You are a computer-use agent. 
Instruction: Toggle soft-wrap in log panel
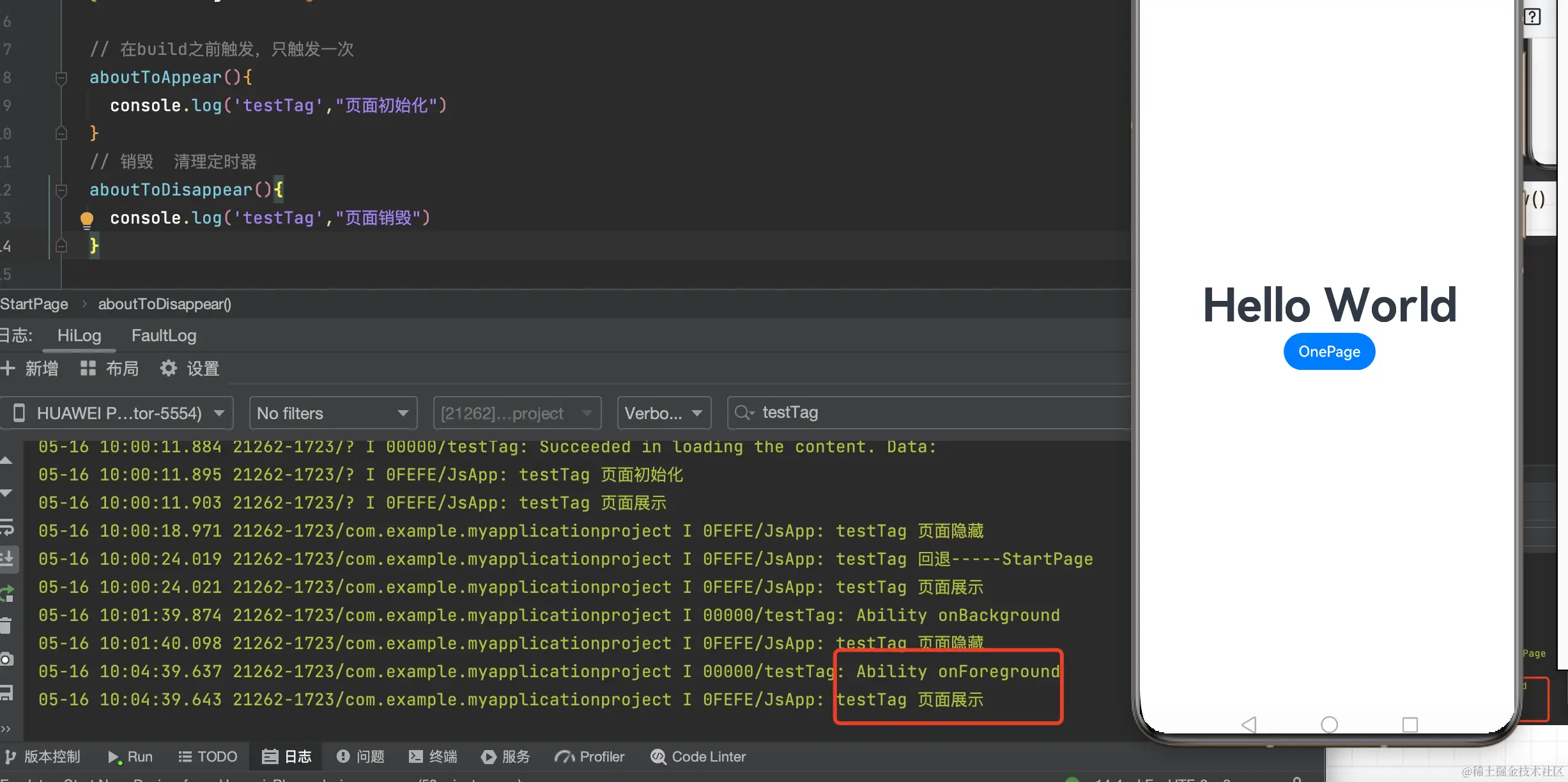coord(6,527)
